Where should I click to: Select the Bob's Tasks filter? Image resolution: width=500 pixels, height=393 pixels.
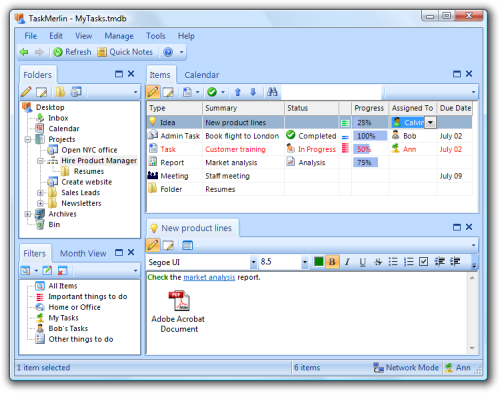tap(68, 329)
